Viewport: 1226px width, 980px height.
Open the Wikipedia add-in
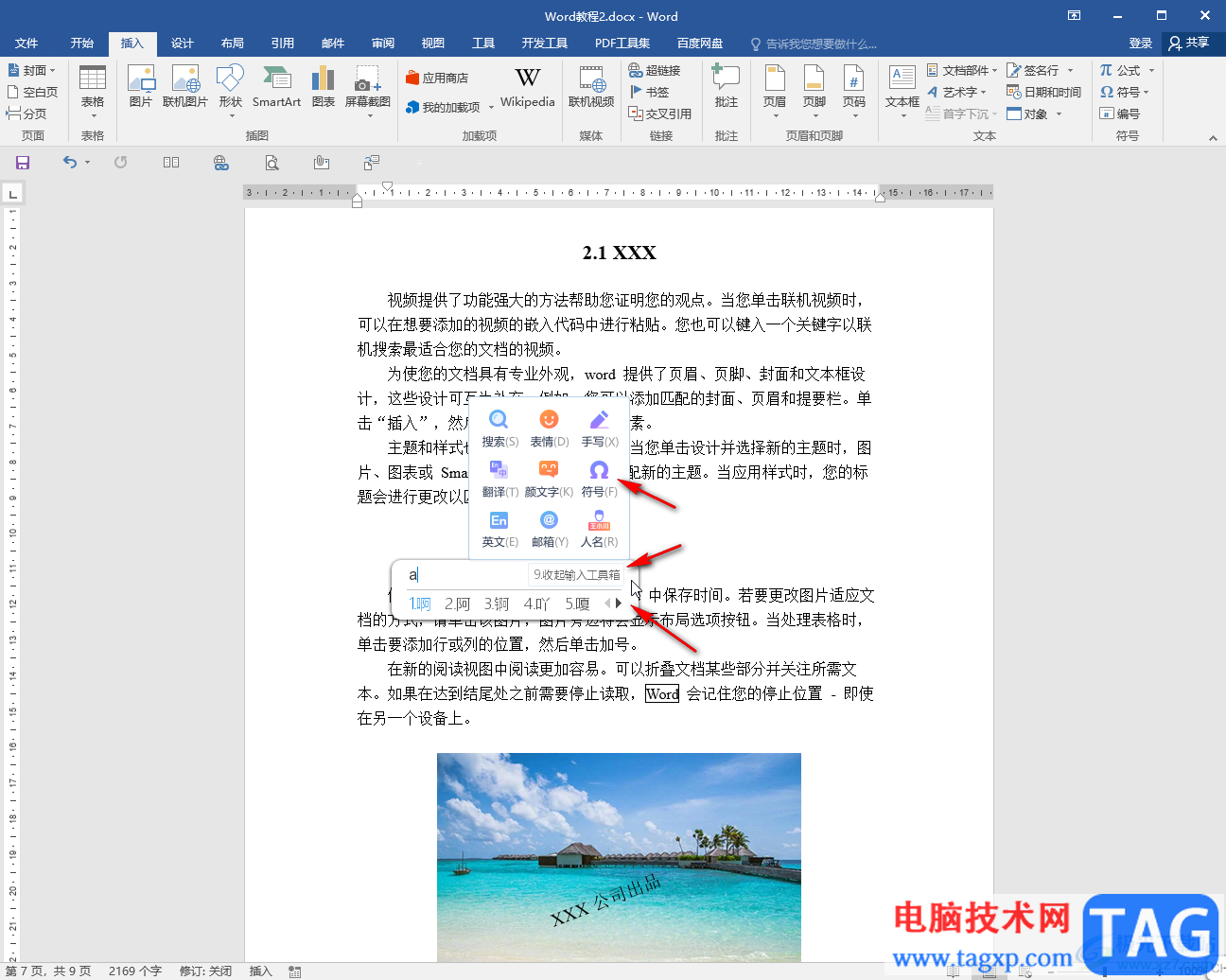pyautogui.click(x=528, y=87)
